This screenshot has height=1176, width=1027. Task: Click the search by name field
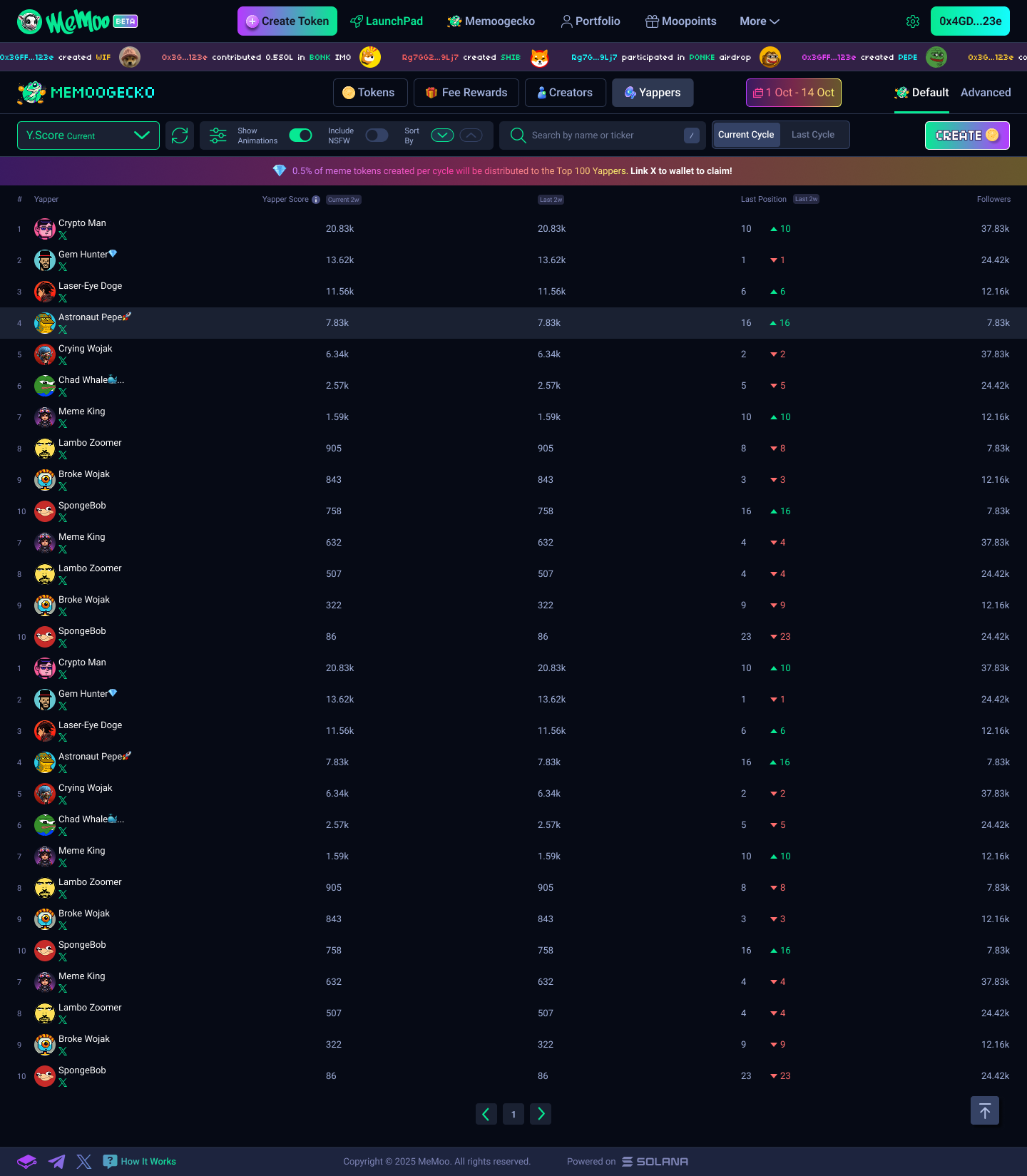pos(603,136)
